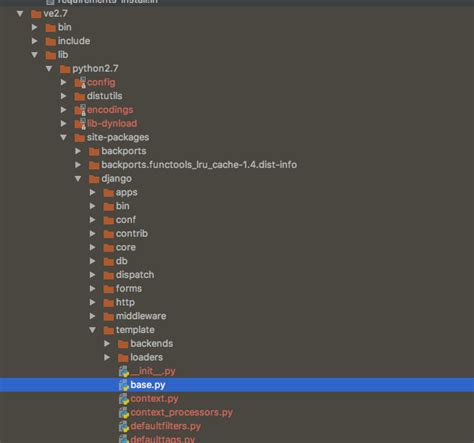Click the encodings symlink folder icon

click(x=80, y=110)
